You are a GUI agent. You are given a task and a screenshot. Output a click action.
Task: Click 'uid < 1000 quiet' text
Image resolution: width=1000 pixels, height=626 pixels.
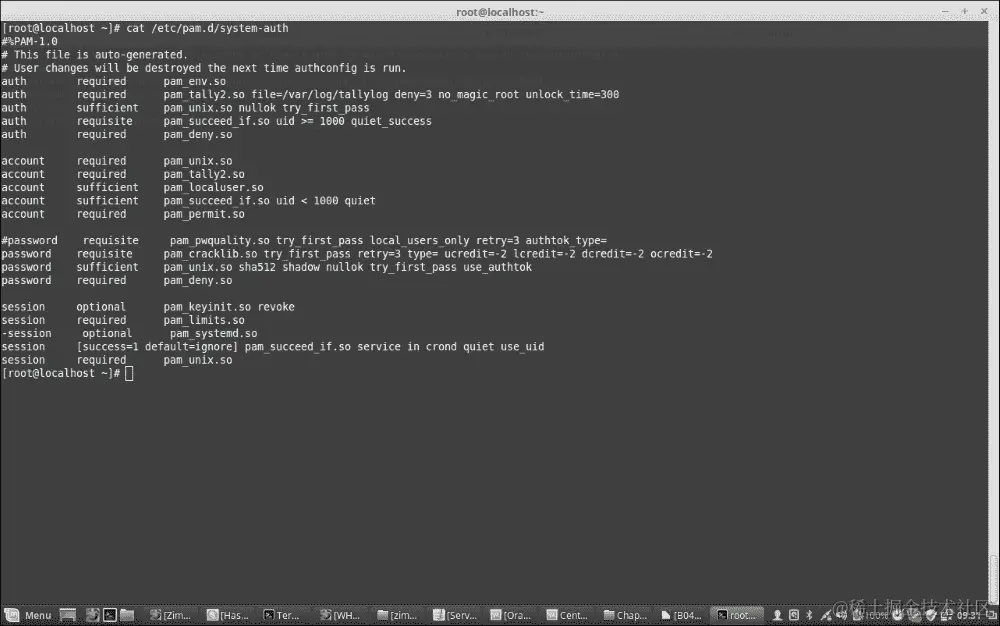point(326,201)
